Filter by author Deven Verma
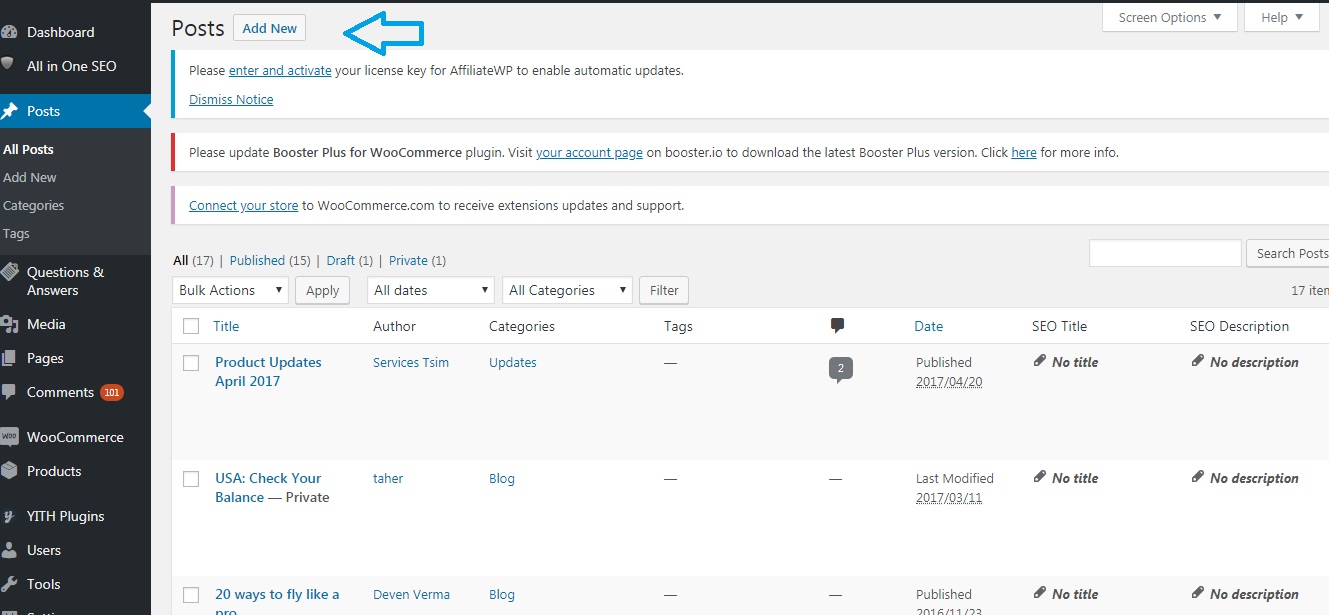 click(x=411, y=594)
